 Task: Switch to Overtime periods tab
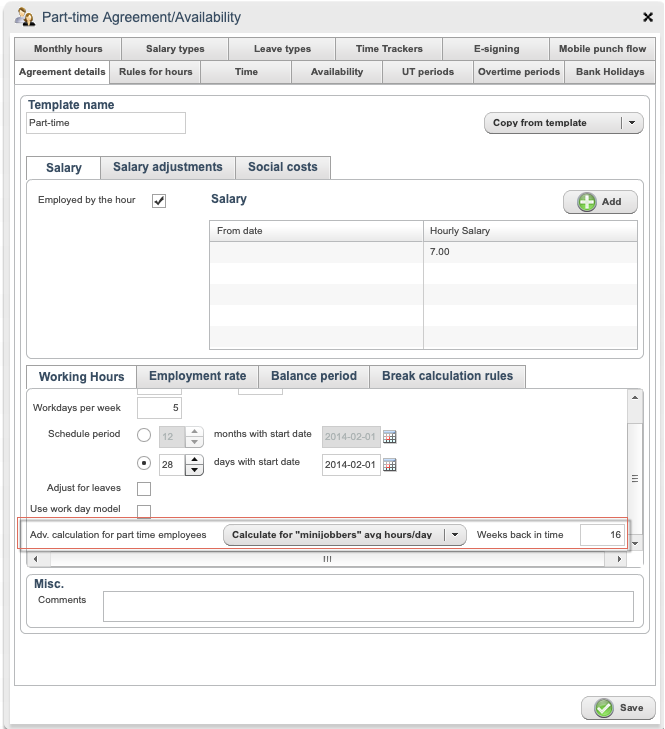pyautogui.click(x=519, y=72)
